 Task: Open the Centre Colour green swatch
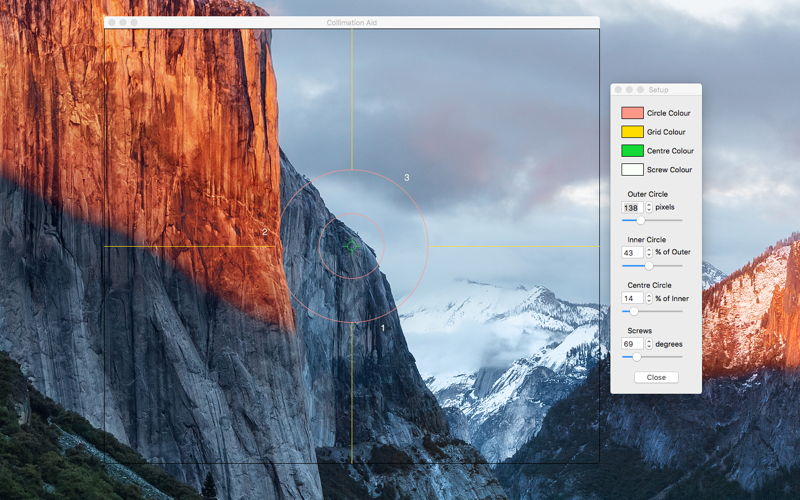click(632, 151)
